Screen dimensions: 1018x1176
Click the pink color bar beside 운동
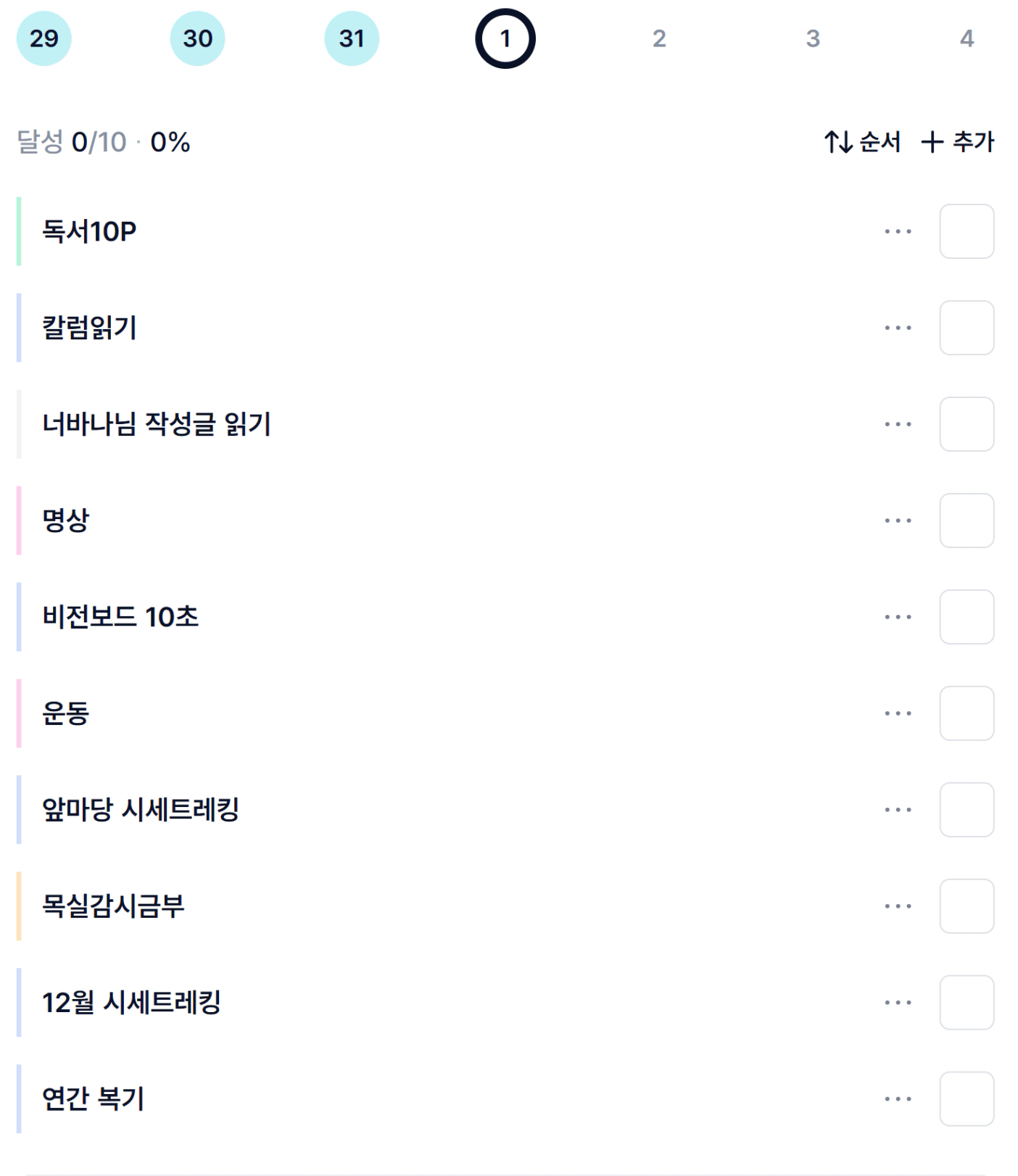[x=19, y=713]
